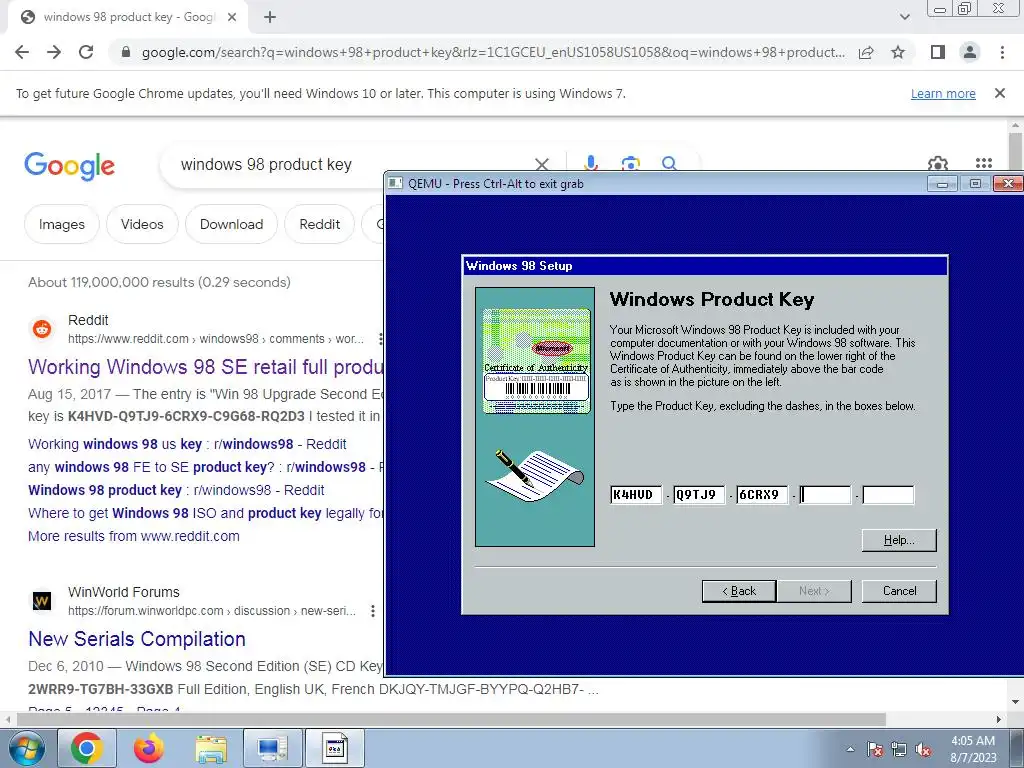
Task: Select the Download filter chip
Action: coord(231,224)
